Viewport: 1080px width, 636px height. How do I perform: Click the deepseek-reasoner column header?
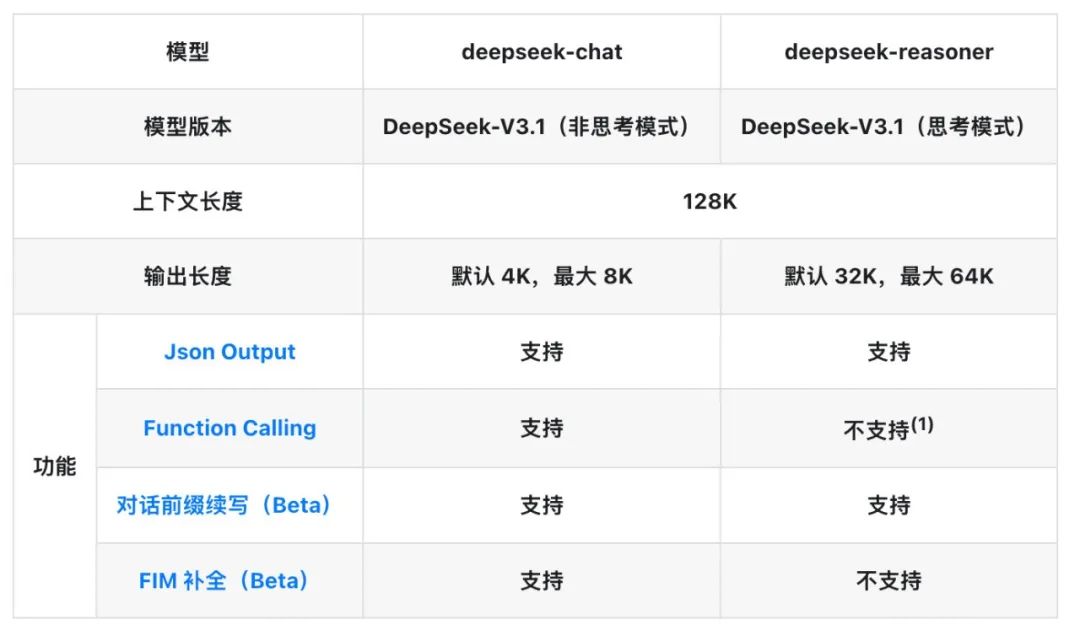(889, 52)
